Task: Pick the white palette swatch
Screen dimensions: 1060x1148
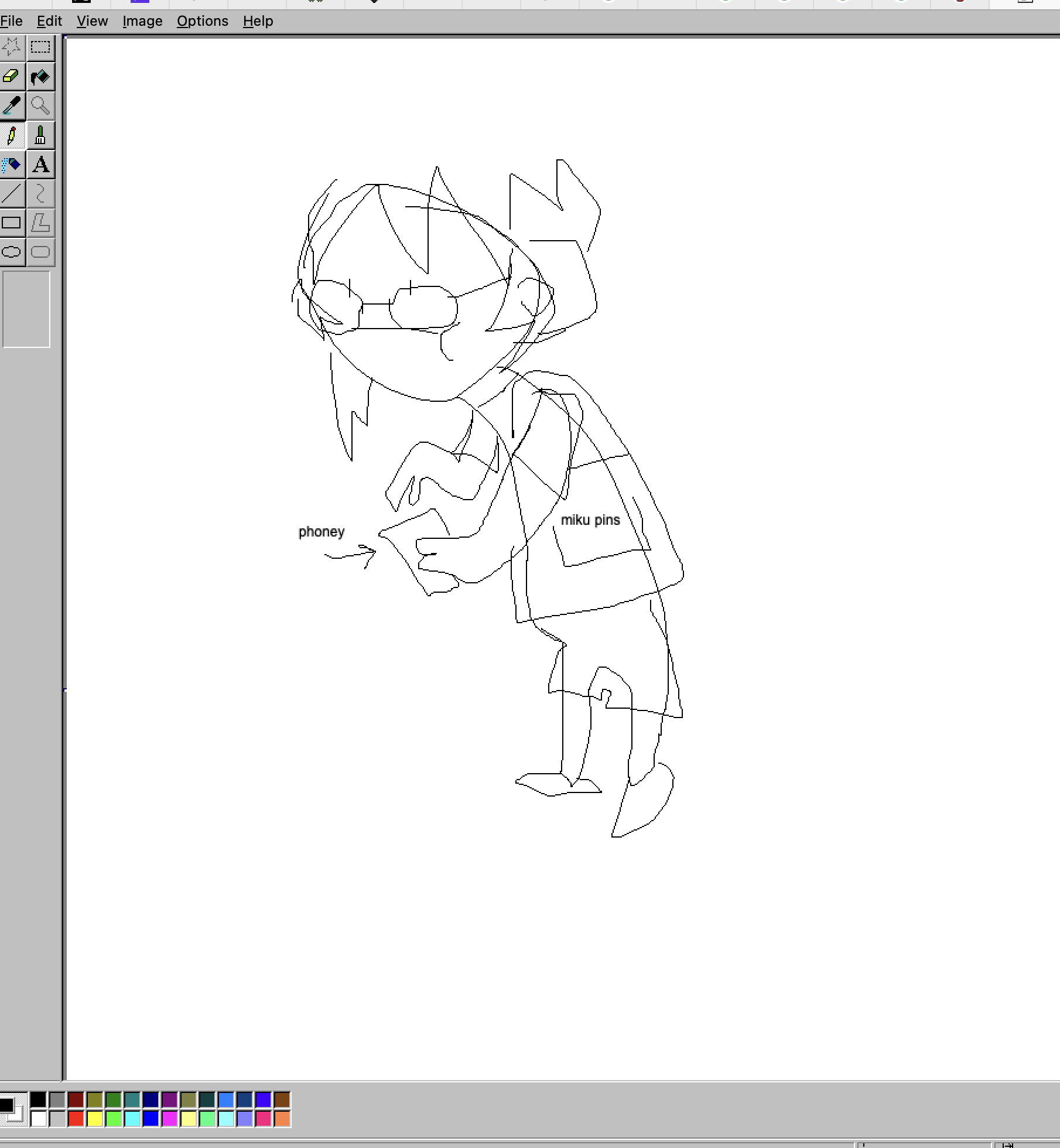Action: [39, 1119]
